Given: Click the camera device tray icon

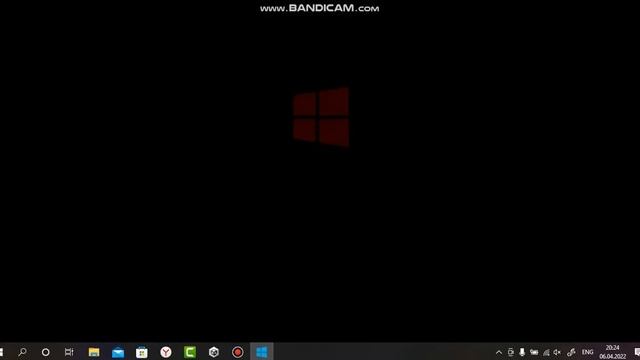Looking at the screenshot, I should click(511, 352).
